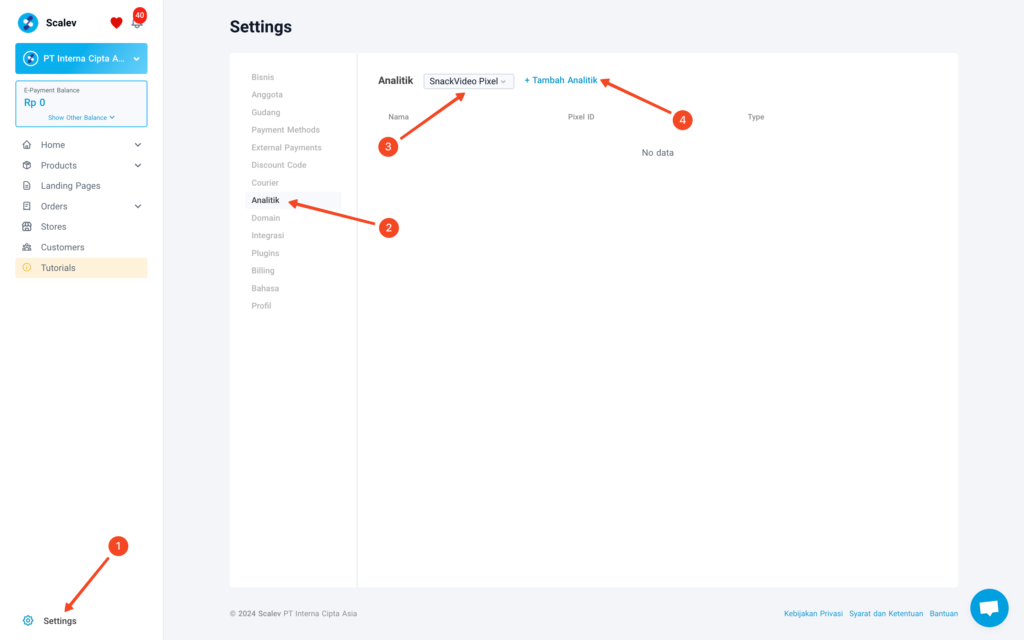
Task: Click the business avatar in PT Interna selector
Action: (x=30, y=59)
